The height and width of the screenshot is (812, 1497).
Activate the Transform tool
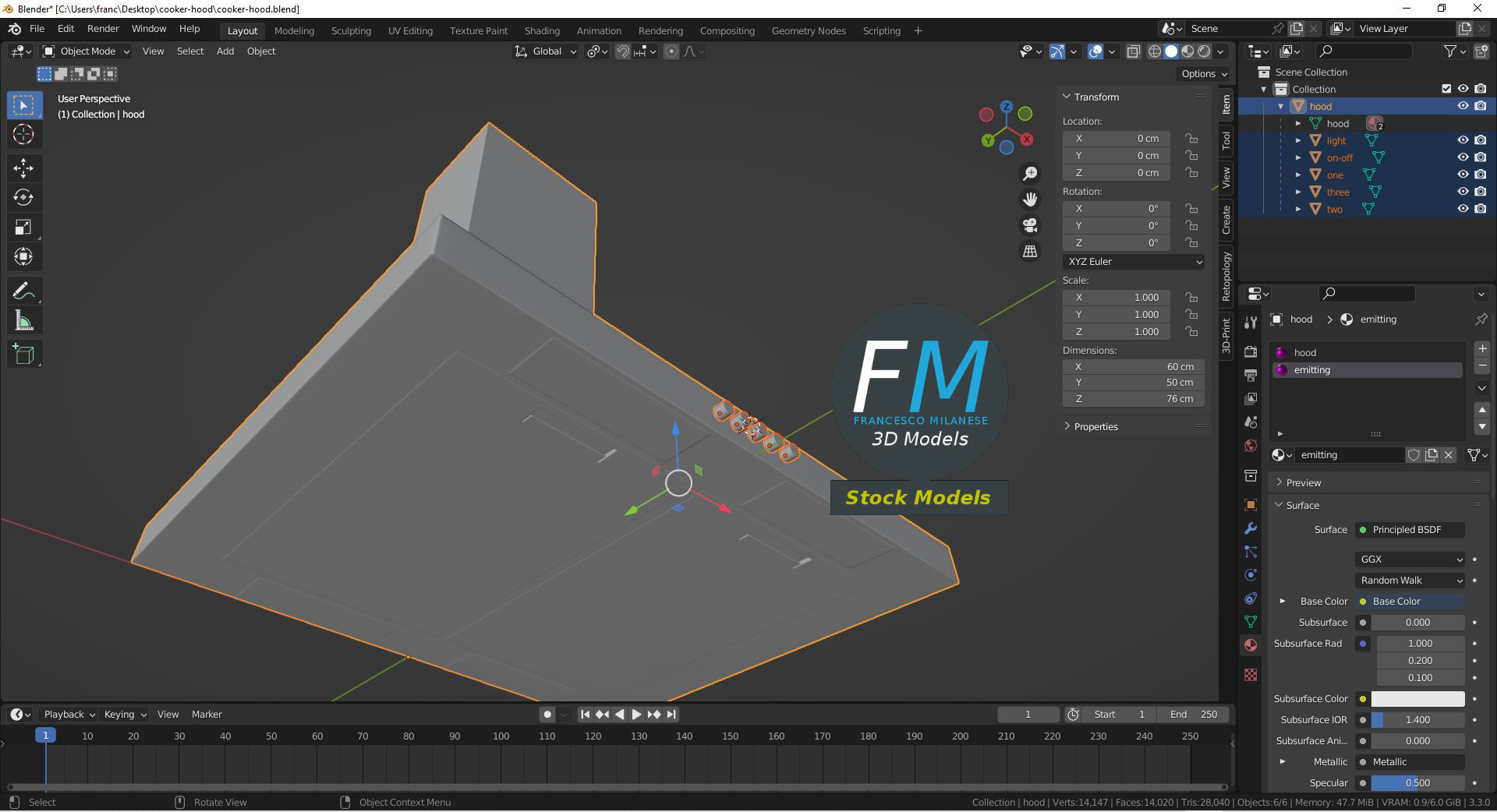23,256
